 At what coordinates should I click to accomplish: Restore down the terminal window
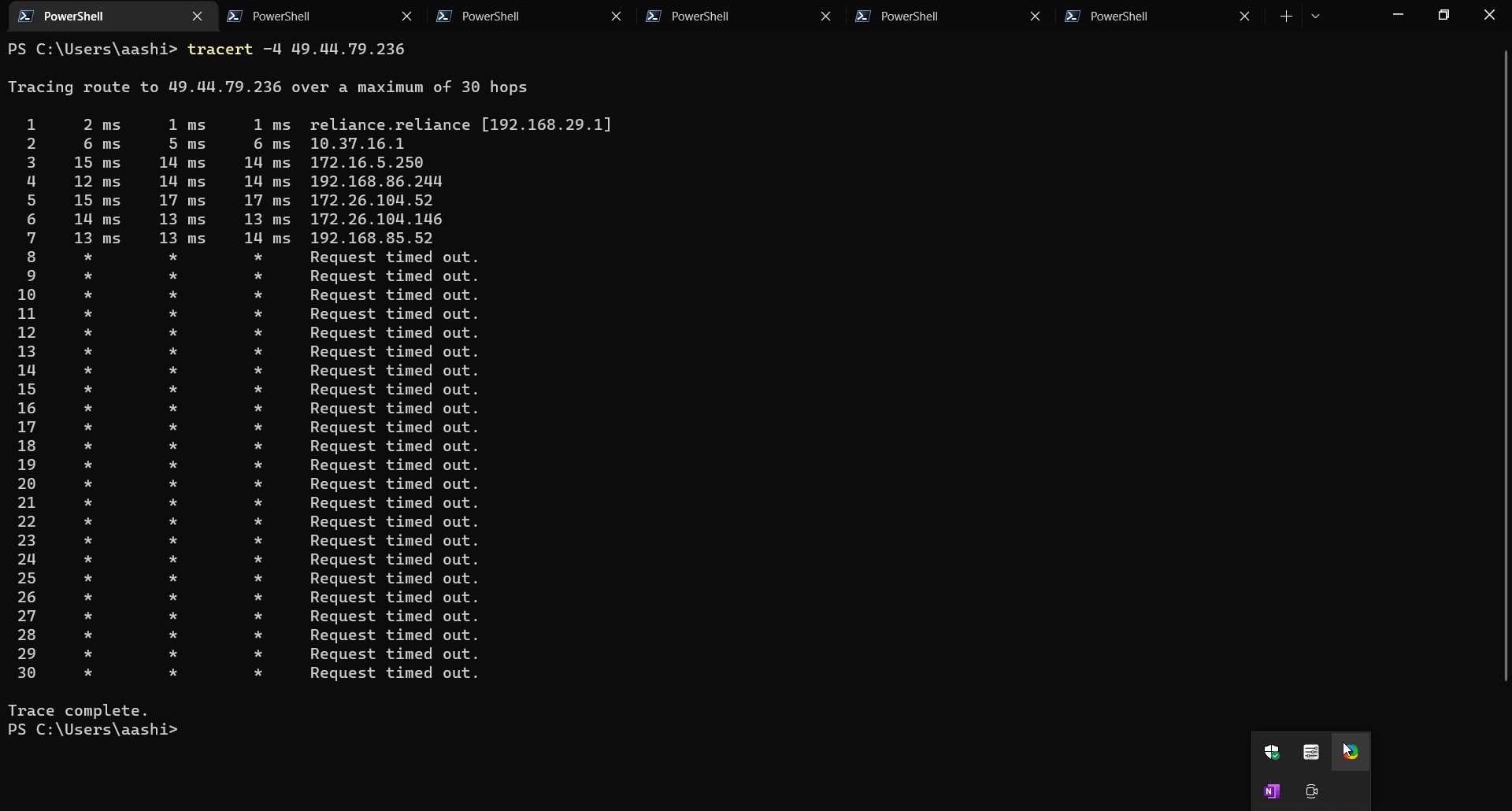click(x=1443, y=14)
